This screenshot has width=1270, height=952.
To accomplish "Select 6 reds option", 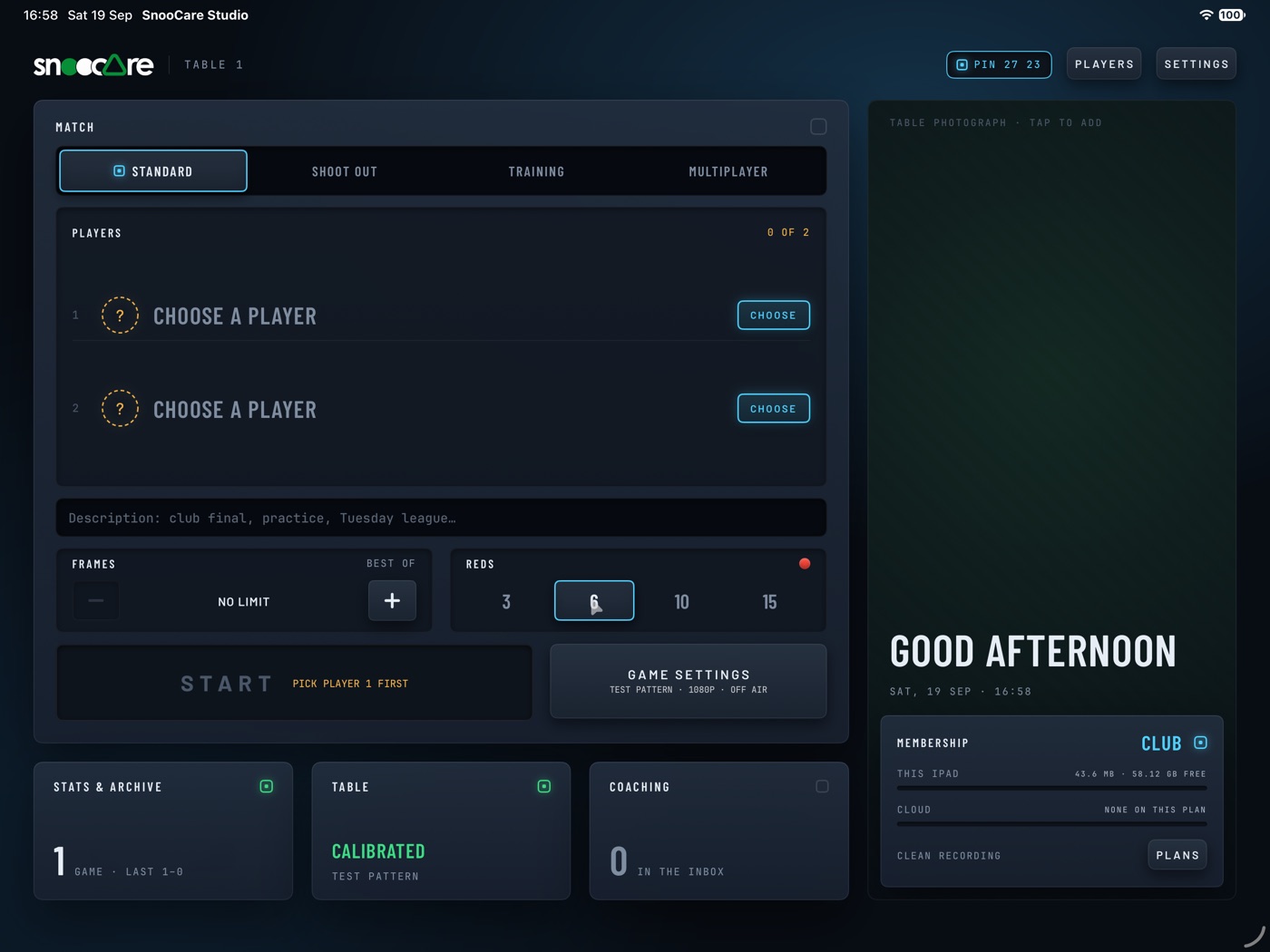I will [x=594, y=601].
